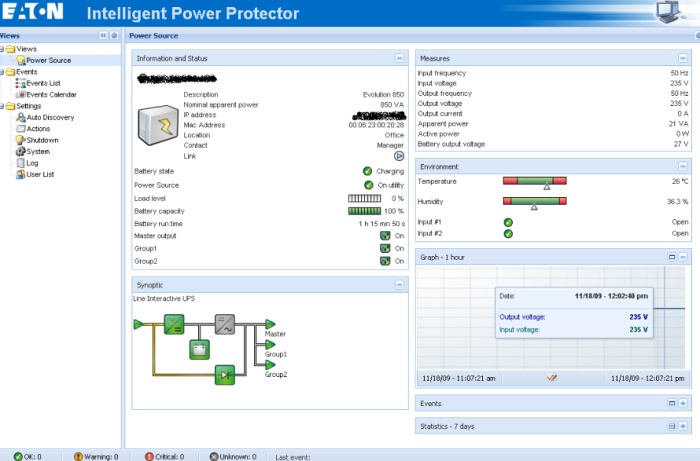Open the Log item

(32, 163)
